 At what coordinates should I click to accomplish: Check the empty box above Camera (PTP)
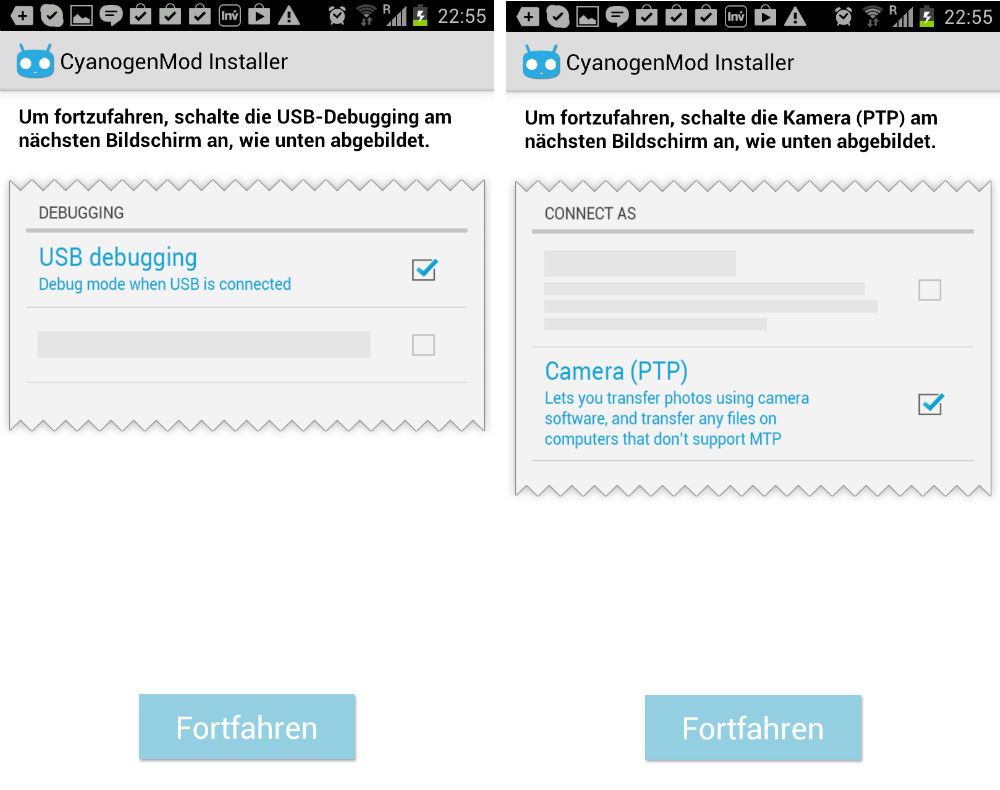[929, 290]
